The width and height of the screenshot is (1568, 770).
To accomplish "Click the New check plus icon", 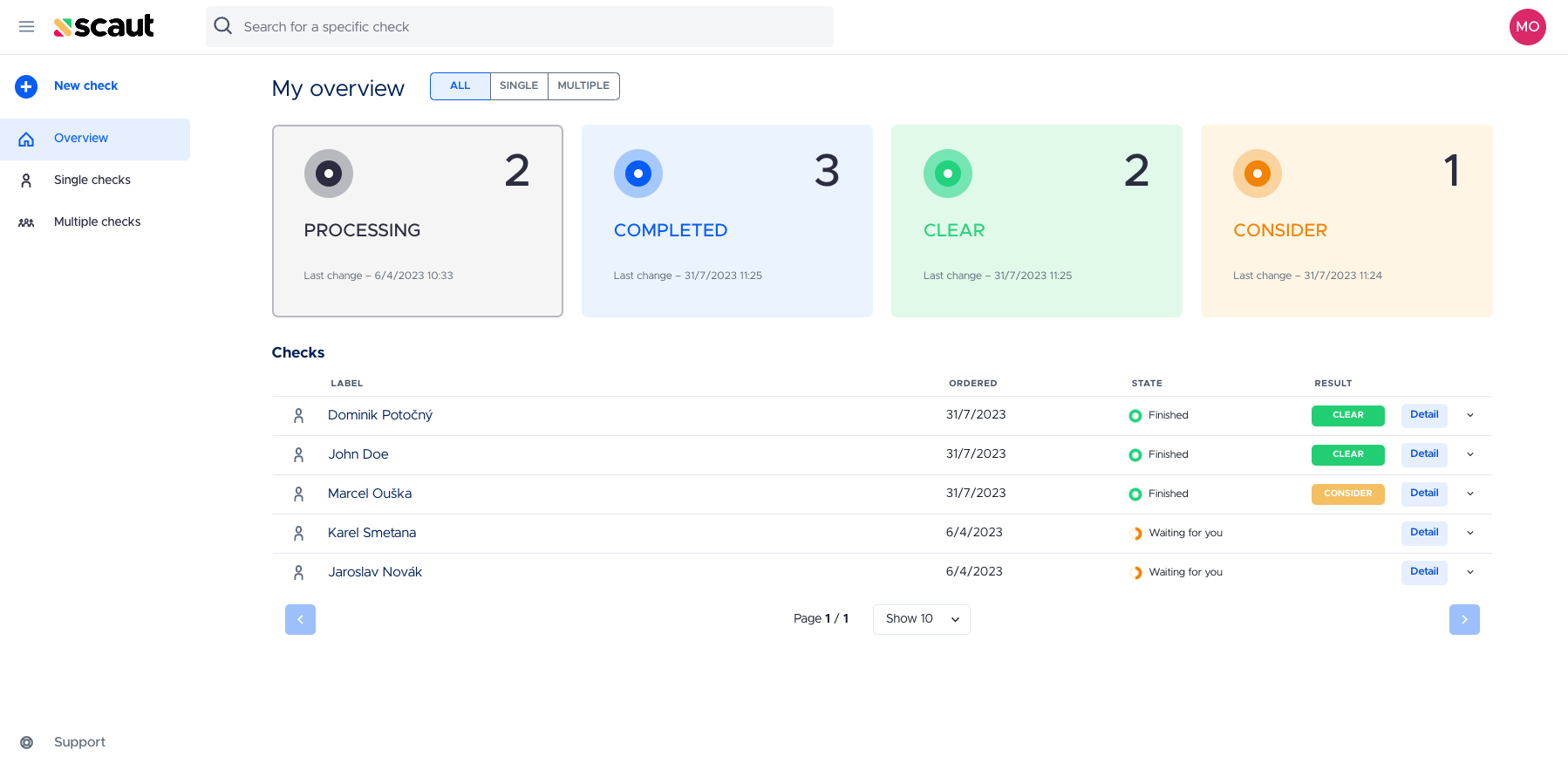I will coord(26,86).
